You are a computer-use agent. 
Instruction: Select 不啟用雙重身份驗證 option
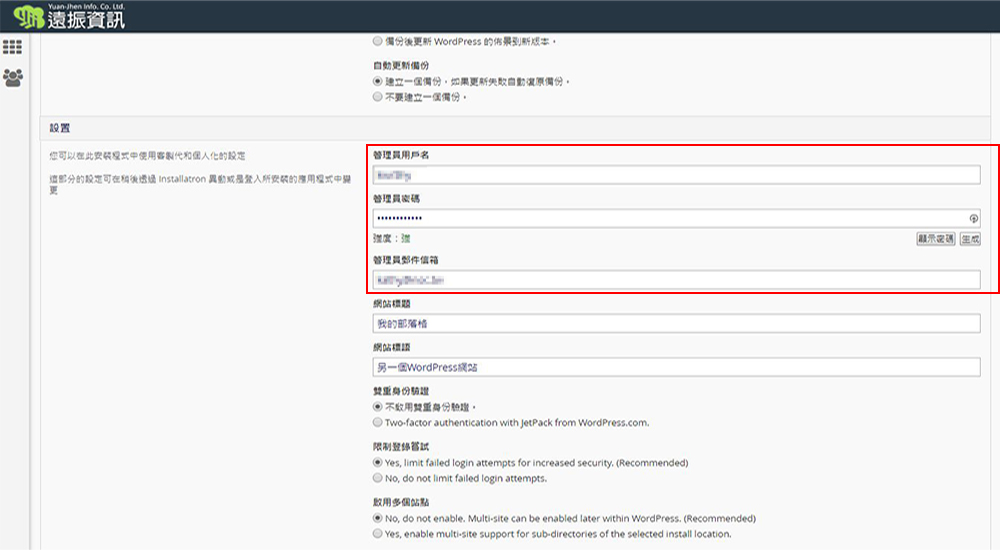click(x=377, y=407)
